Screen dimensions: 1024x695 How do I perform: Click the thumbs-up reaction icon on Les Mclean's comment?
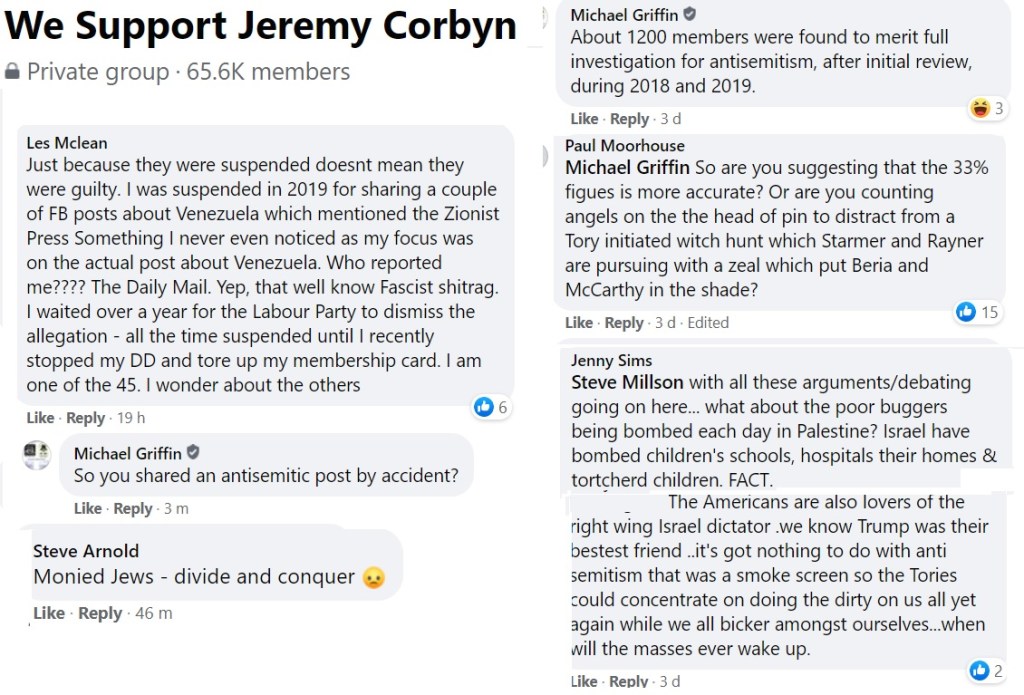pyautogui.click(x=484, y=407)
